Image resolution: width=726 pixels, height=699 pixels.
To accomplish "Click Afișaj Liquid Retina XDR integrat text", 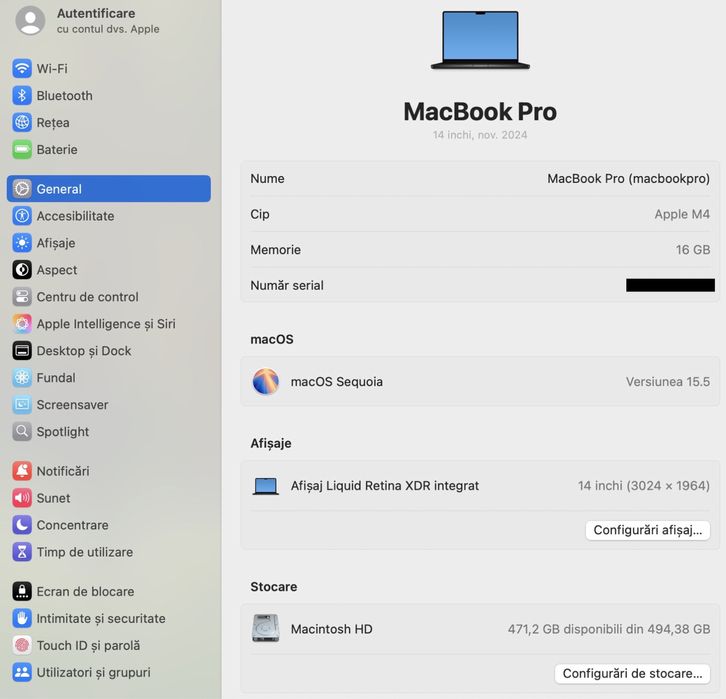I will coord(385,486).
